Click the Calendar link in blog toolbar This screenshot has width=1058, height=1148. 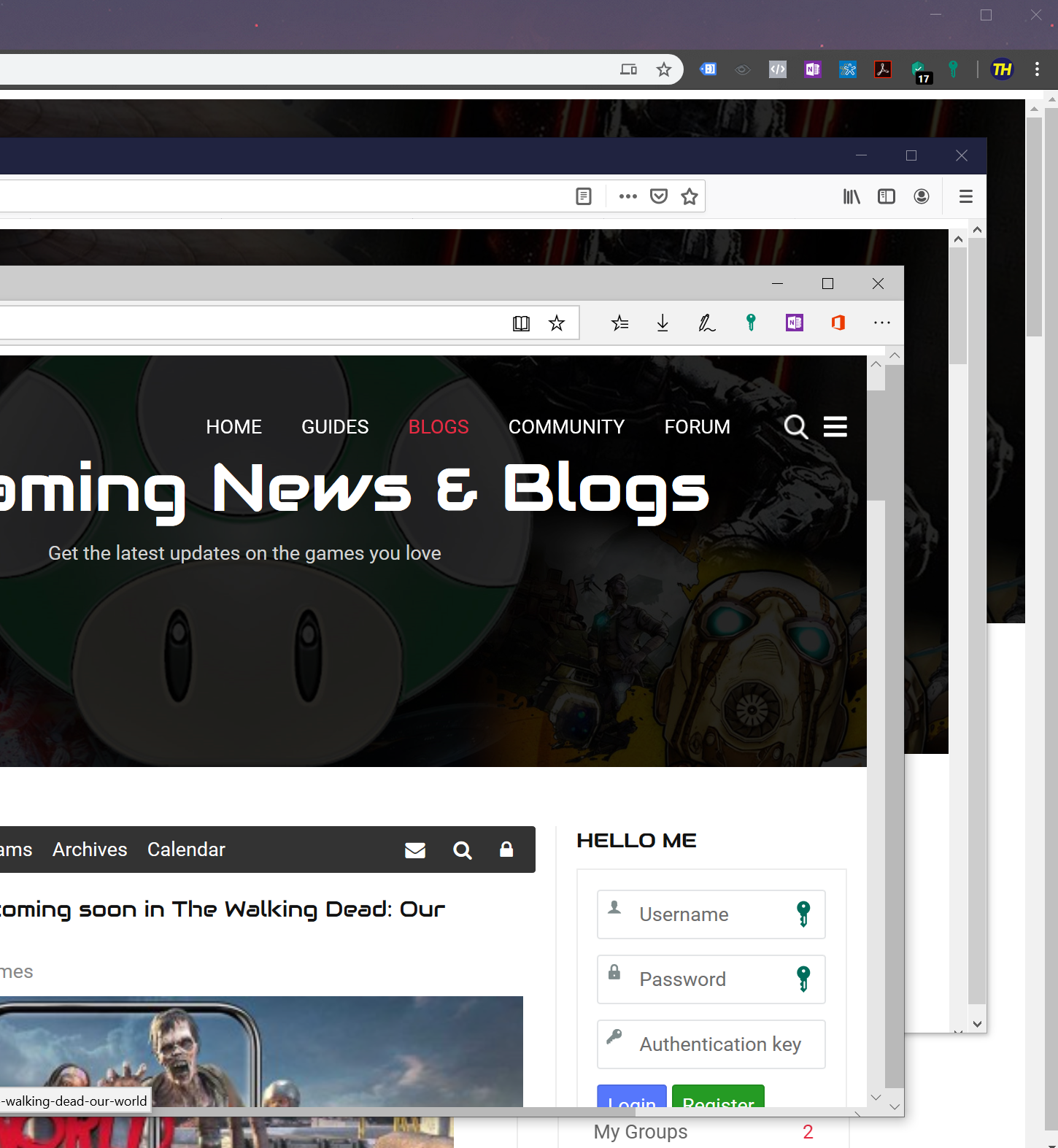[186, 850]
